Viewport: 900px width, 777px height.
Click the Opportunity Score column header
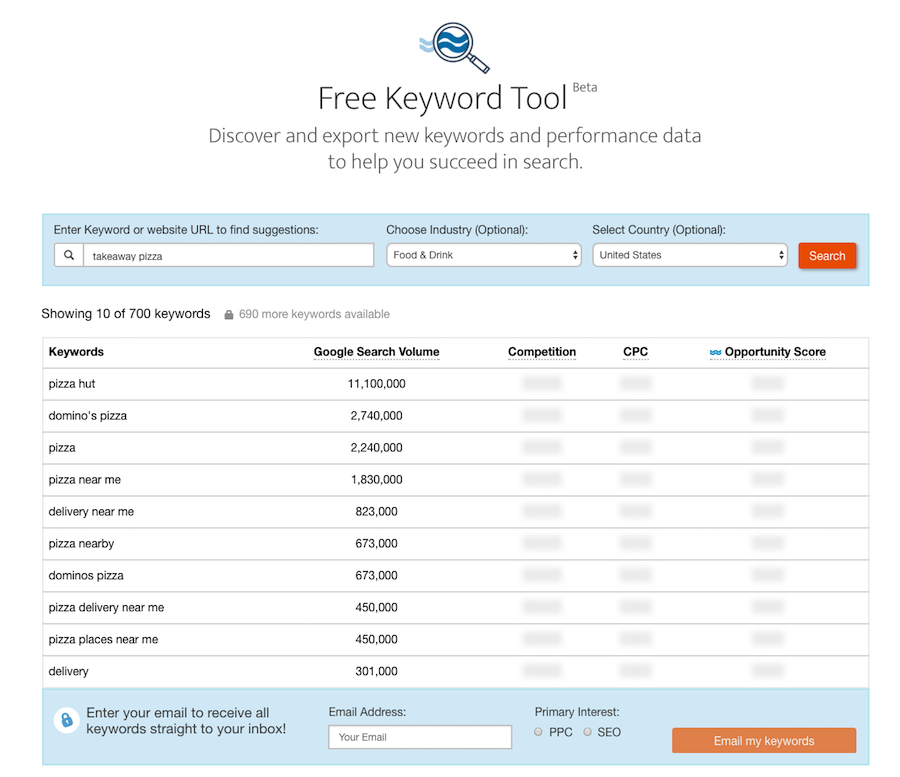pyautogui.click(x=775, y=352)
